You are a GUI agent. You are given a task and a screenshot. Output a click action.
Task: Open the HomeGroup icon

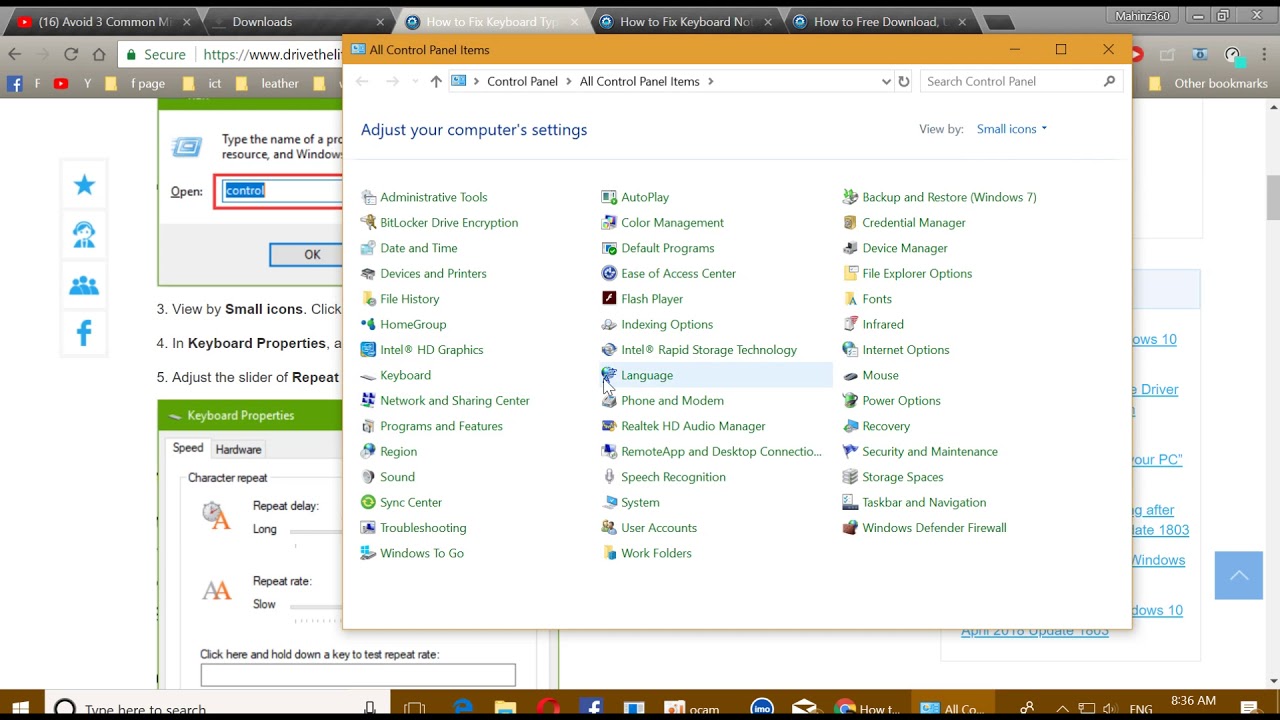(368, 324)
